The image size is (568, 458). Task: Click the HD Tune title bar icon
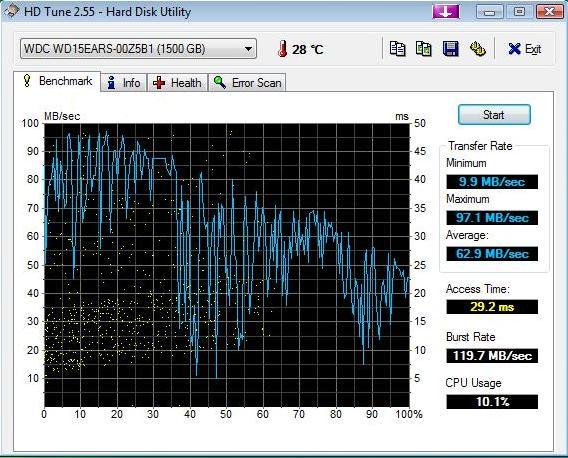[11, 11]
